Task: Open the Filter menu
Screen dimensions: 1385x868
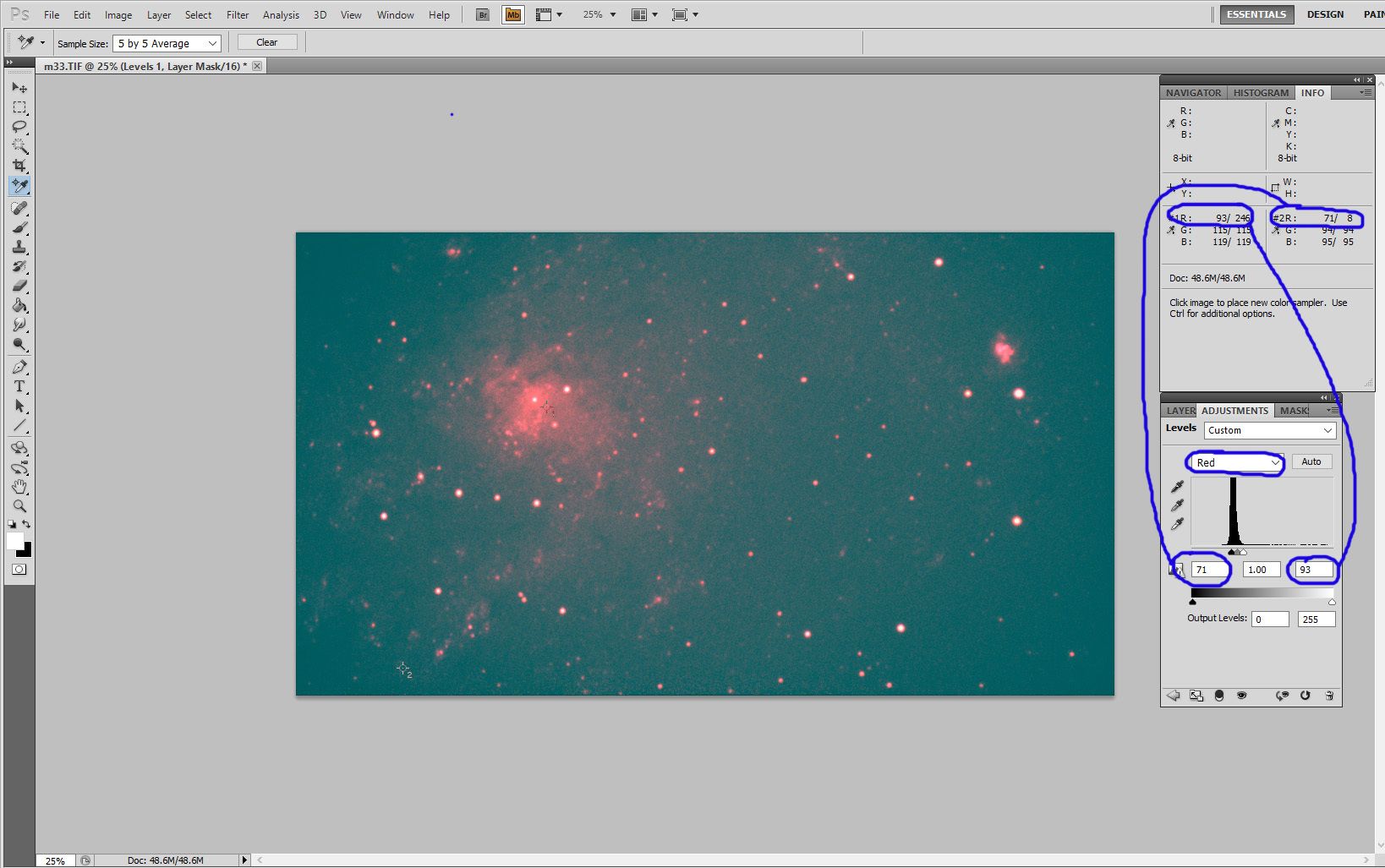Action: point(238,14)
